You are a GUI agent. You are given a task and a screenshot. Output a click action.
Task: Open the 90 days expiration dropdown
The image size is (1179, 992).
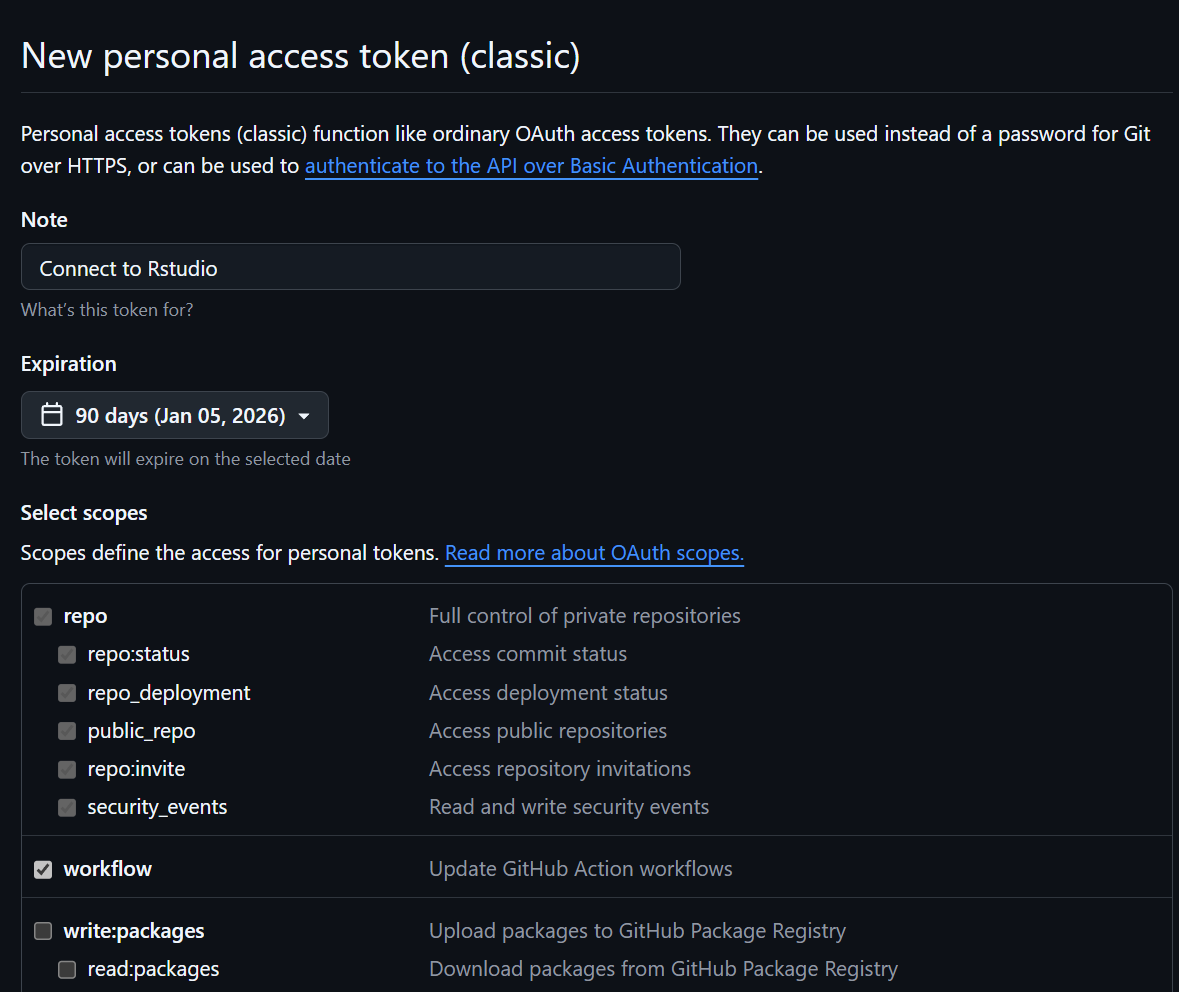point(175,415)
